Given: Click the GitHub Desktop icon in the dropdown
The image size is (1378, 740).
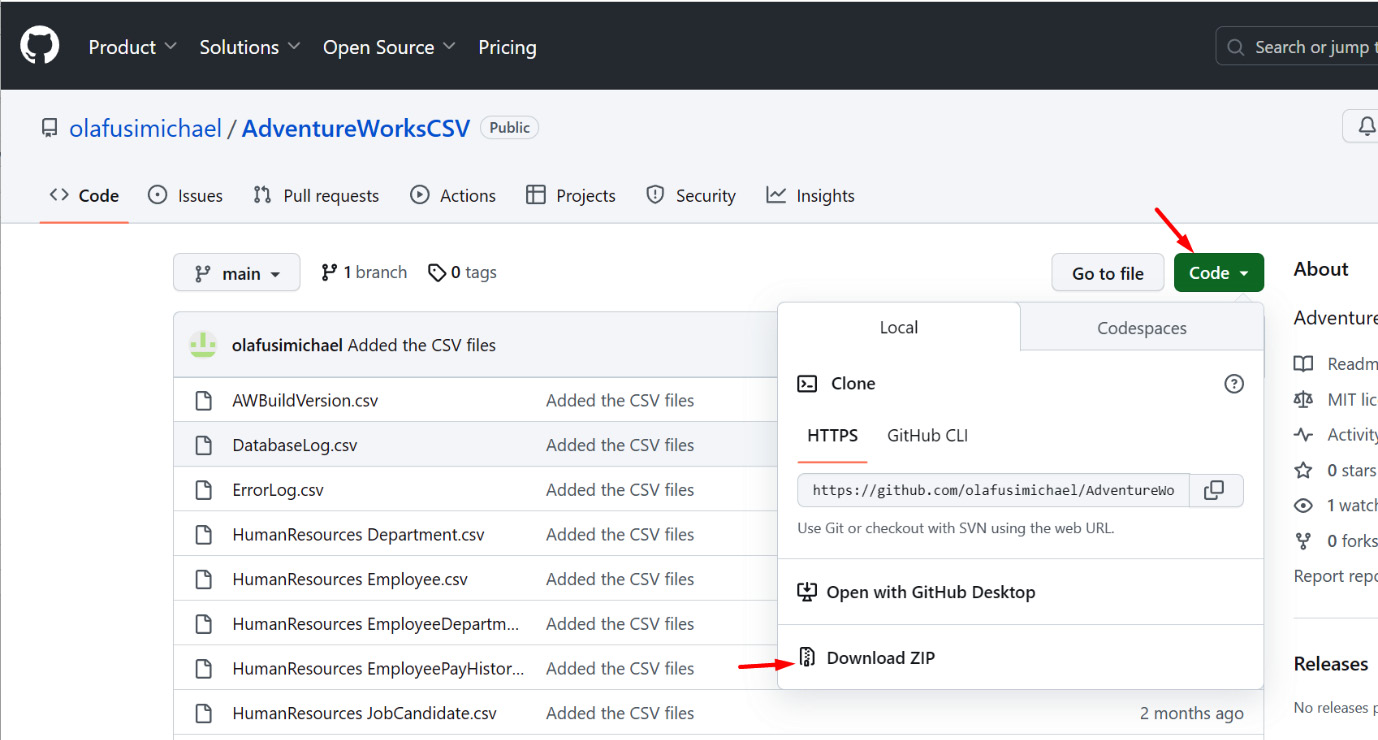Looking at the screenshot, I should click(x=807, y=592).
